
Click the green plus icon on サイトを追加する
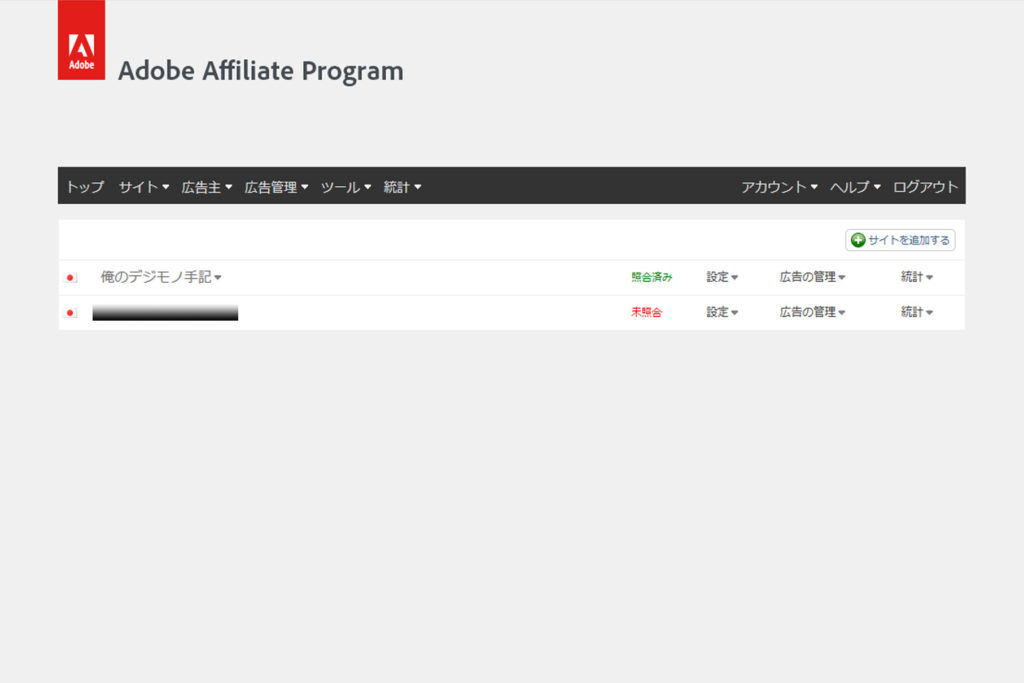point(858,240)
